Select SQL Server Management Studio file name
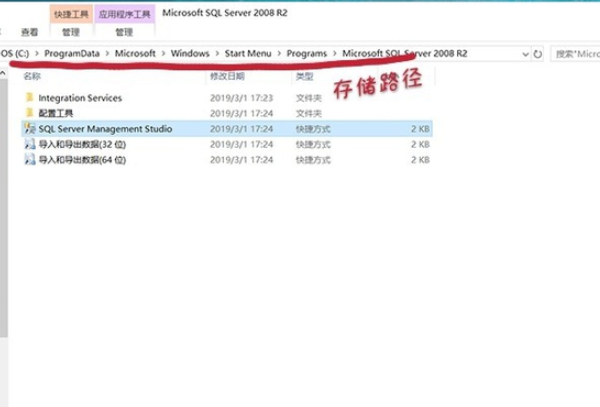600x407 pixels. click(105, 129)
